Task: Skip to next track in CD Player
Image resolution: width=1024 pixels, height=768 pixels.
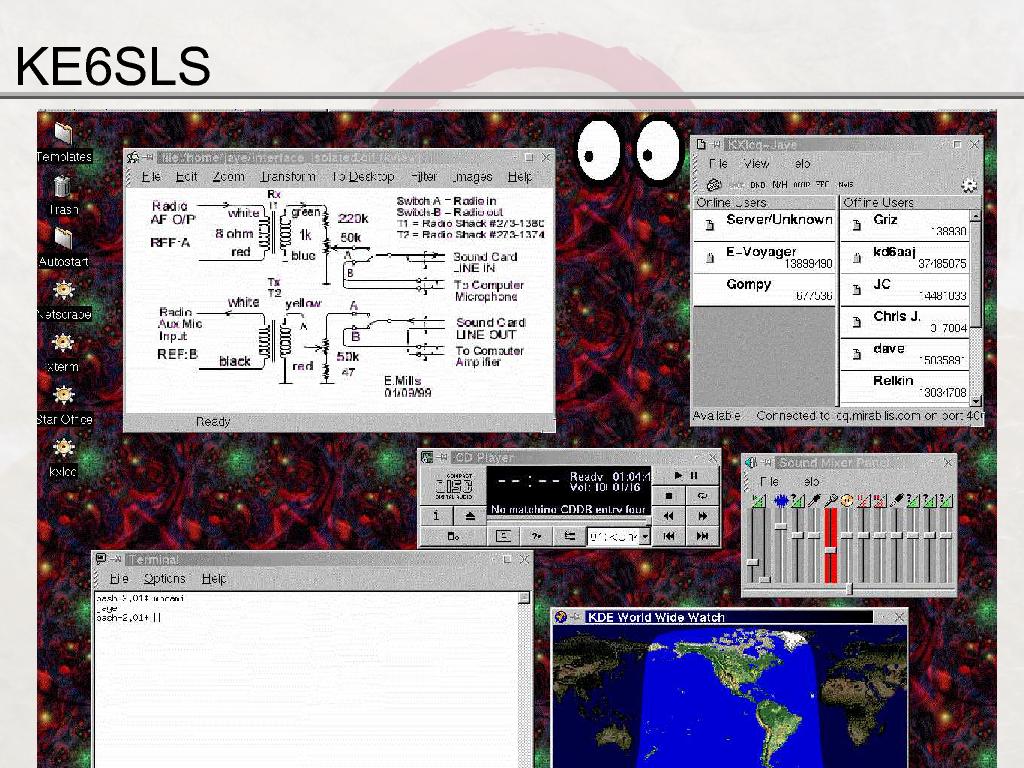Action: pyautogui.click(x=702, y=536)
